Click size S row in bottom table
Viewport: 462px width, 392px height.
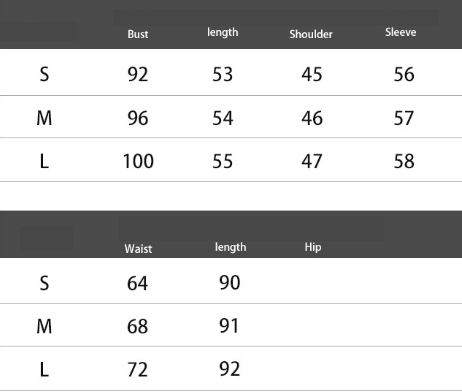(231, 281)
